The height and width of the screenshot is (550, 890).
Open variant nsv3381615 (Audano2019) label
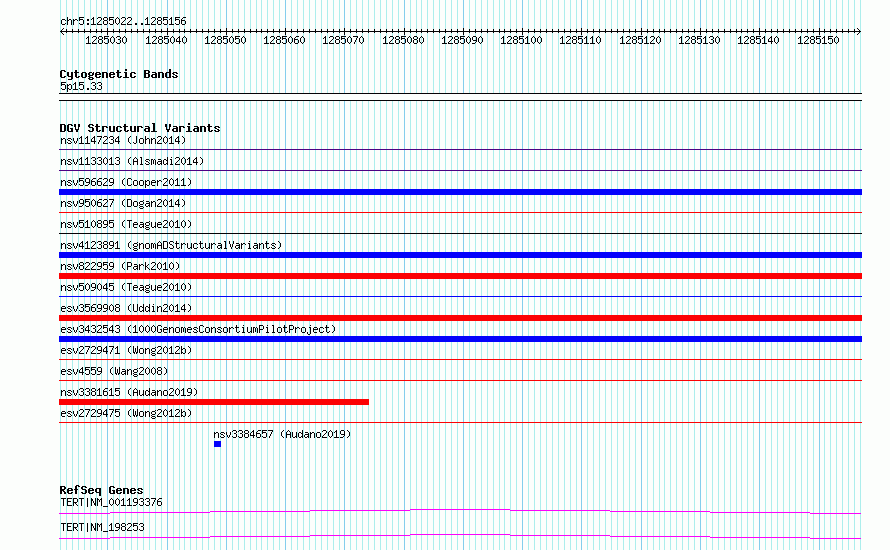pos(129,392)
